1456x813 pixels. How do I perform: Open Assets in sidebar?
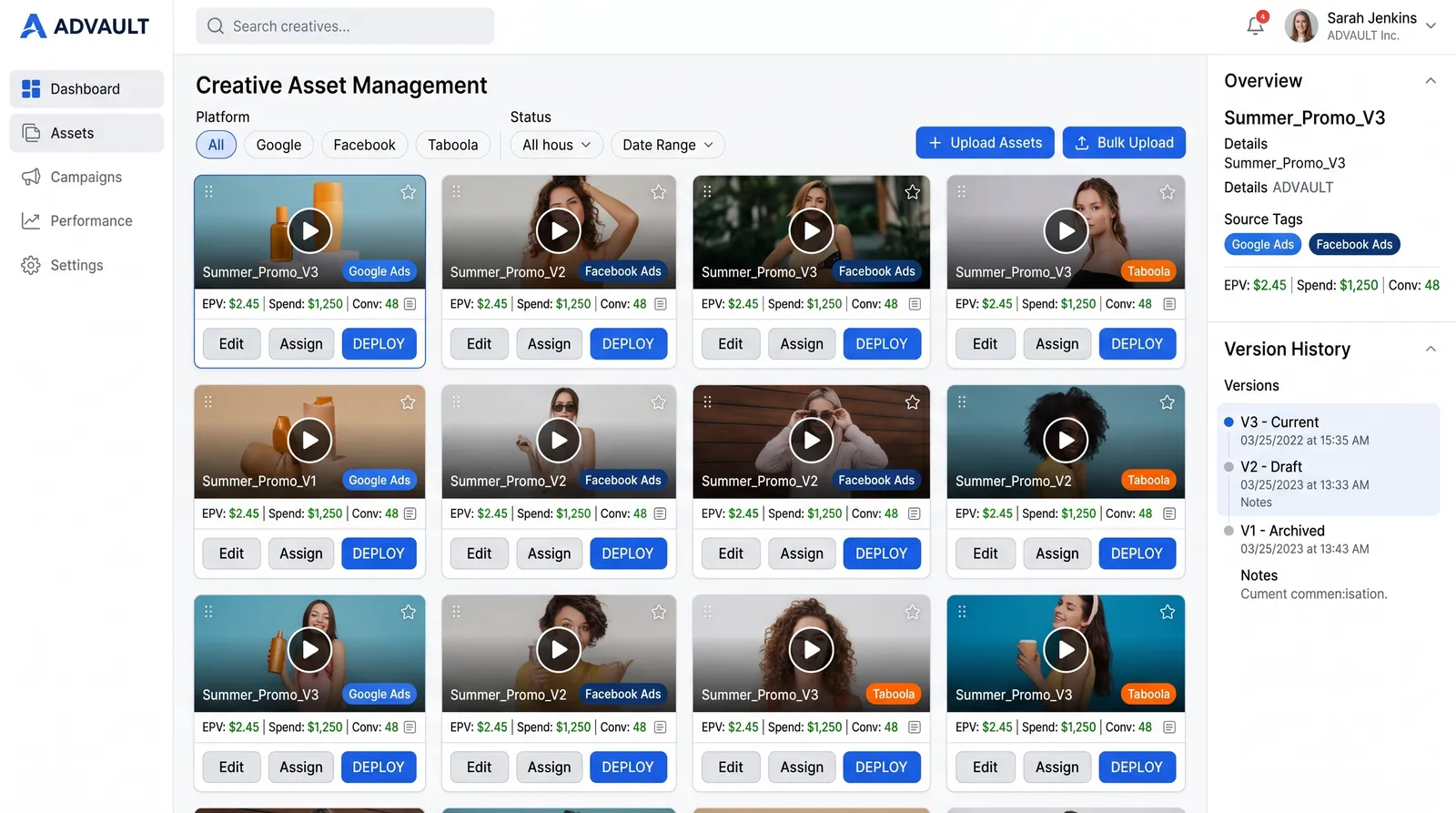tap(86, 133)
